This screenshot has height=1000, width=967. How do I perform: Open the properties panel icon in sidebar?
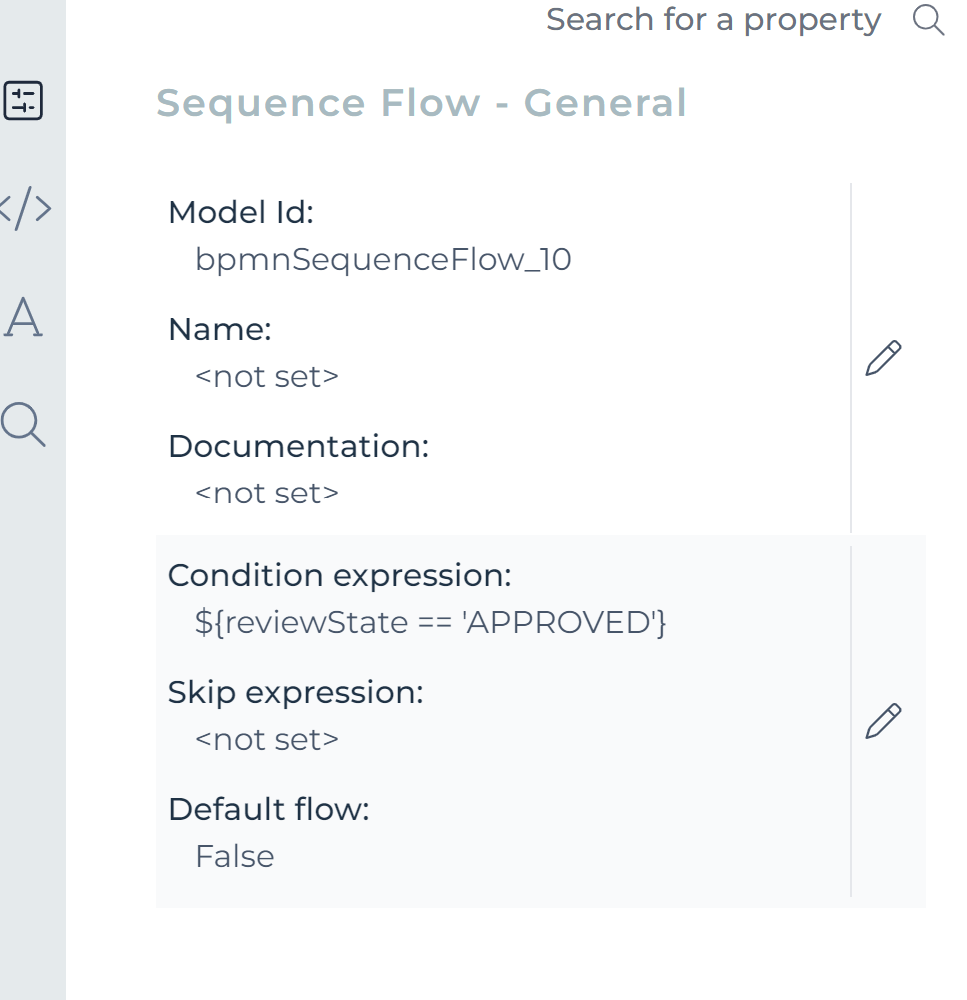point(24,100)
